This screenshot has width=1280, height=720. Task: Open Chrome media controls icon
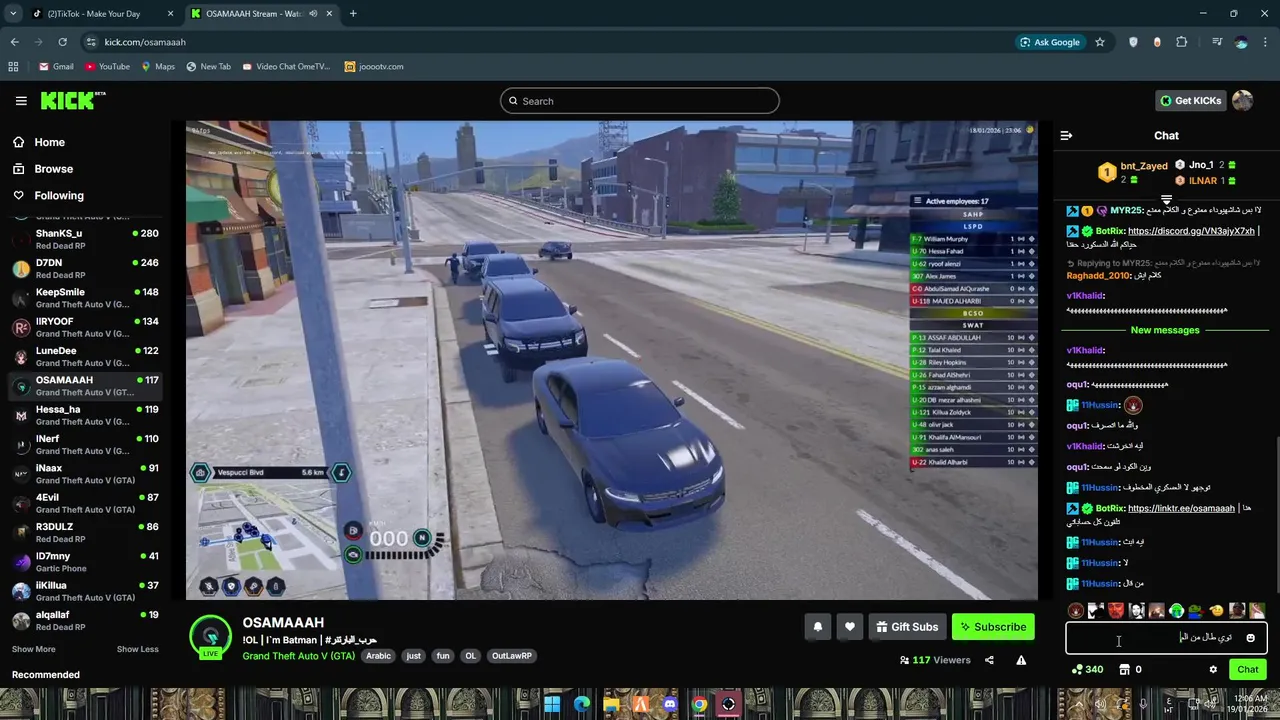tap(1216, 42)
